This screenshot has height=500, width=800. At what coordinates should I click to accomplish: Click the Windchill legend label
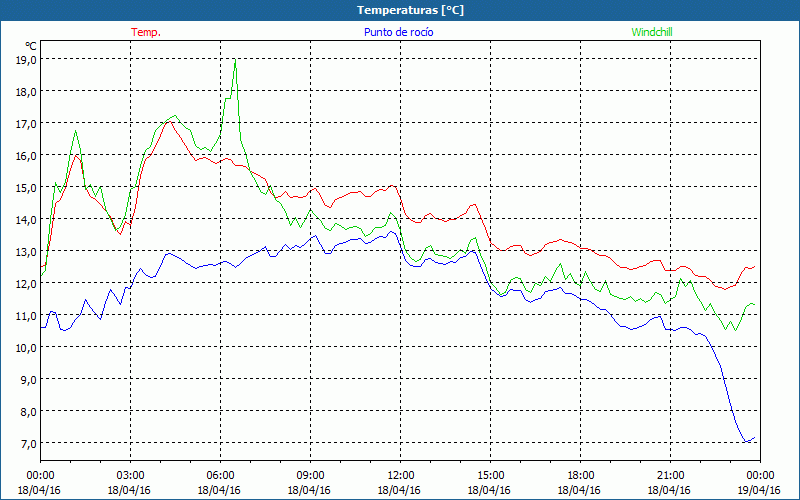(x=652, y=32)
